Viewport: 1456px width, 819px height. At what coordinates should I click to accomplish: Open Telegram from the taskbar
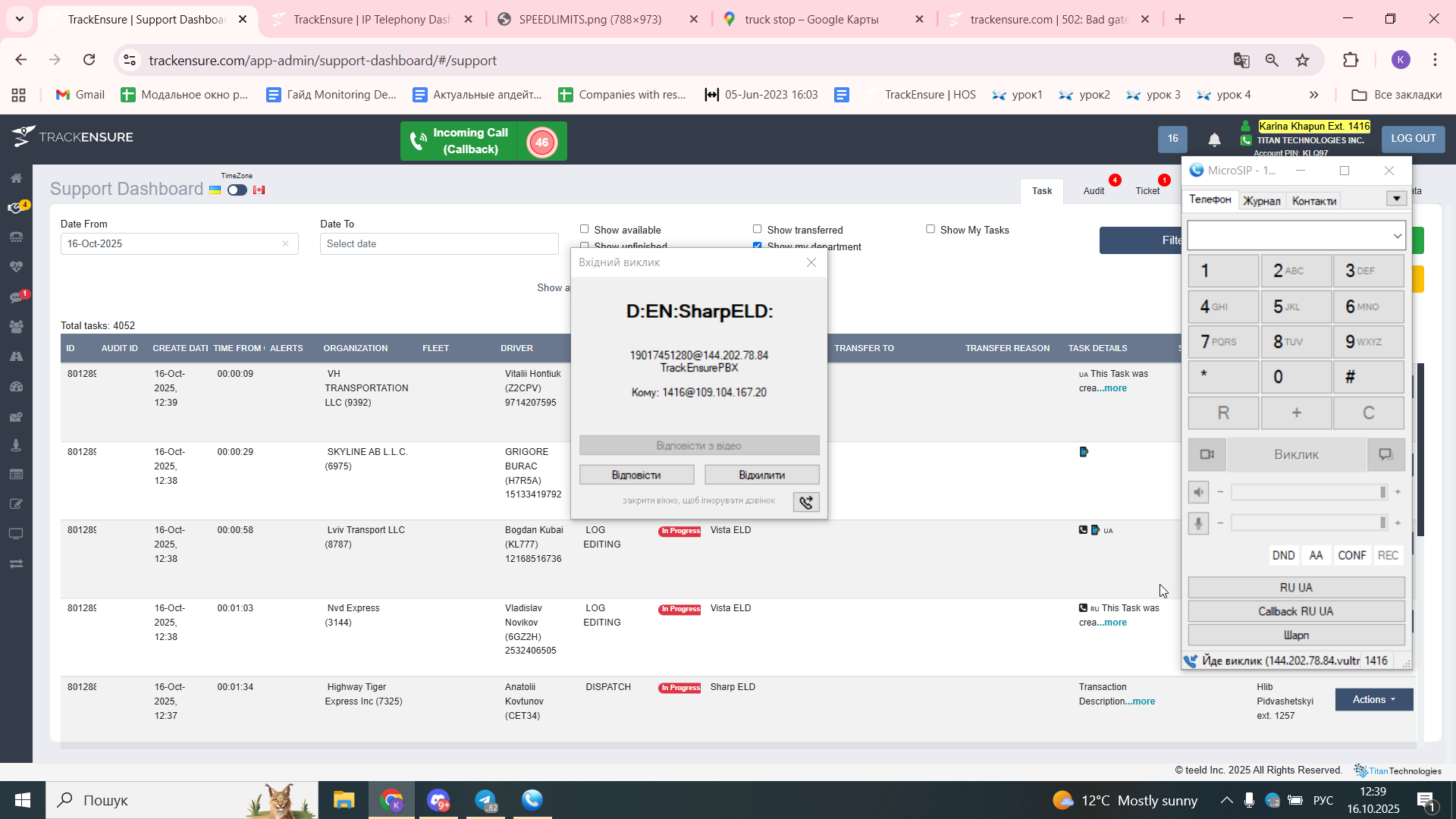coord(485,800)
